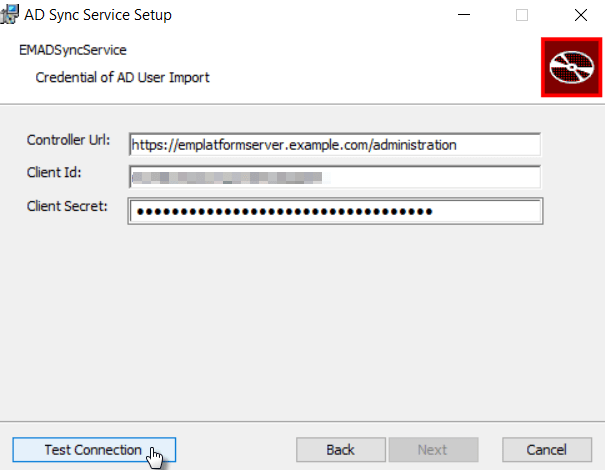Image resolution: width=605 pixels, height=470 pixels.
Task: Click the Client Secret label
Action: tap(67, 206)
